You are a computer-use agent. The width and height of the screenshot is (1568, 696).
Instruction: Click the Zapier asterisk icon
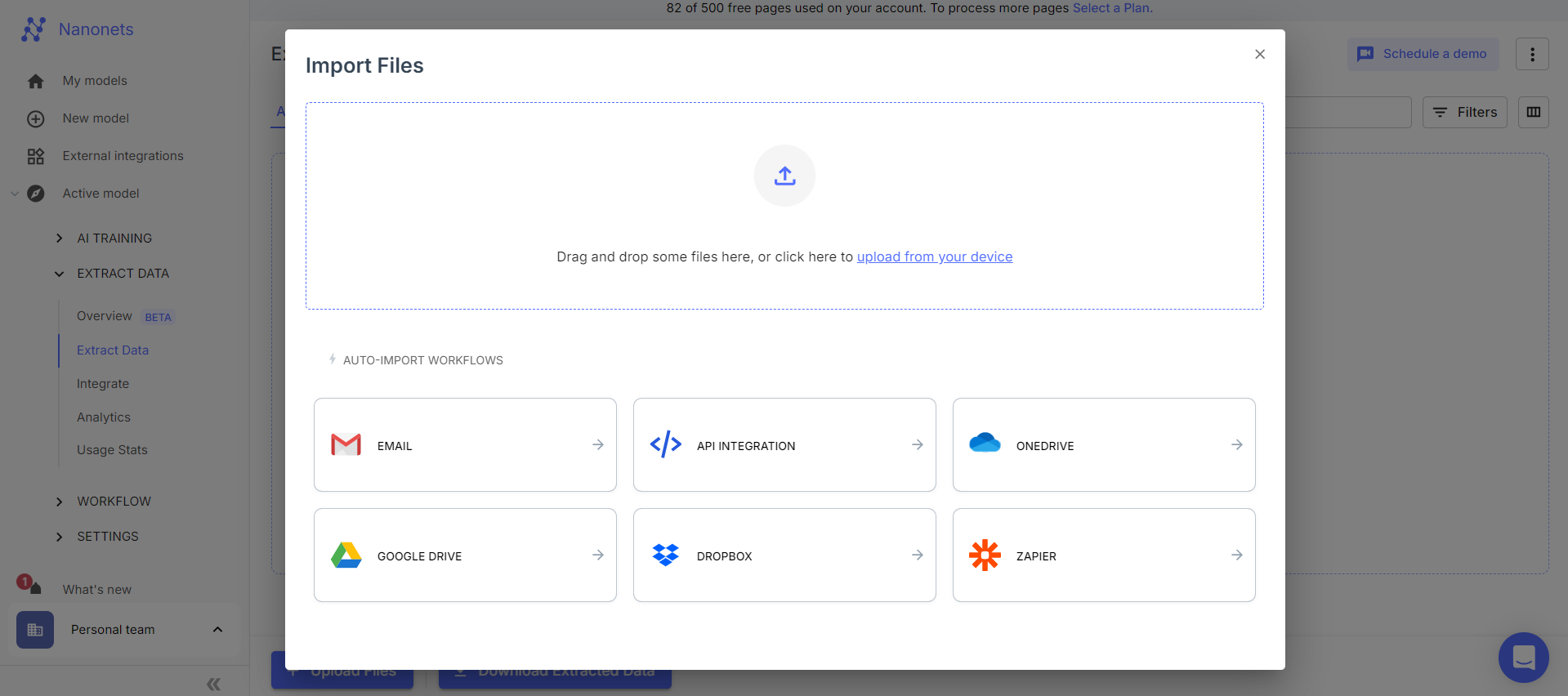(x=985, y=555)
